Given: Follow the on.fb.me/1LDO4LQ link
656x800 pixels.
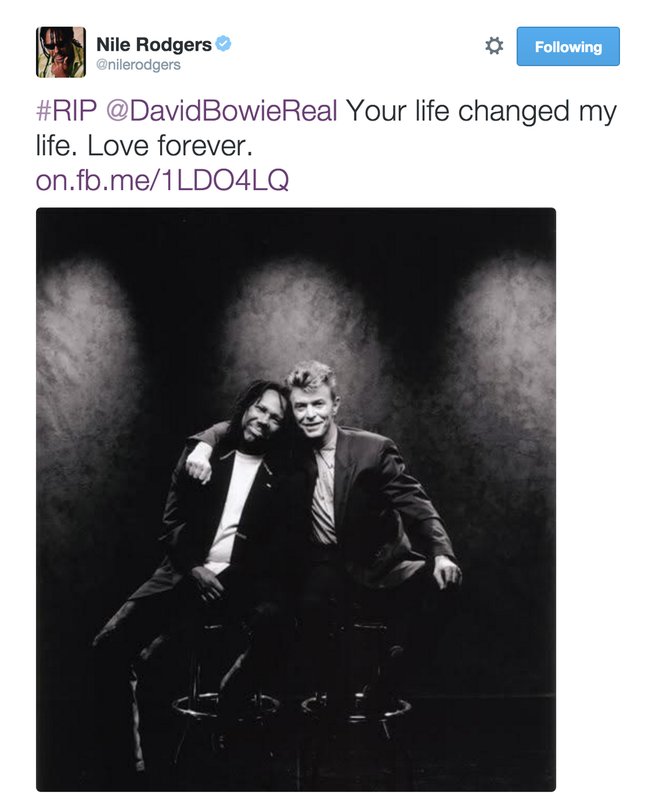Looking at the screenshot, I should coord(162,180).
